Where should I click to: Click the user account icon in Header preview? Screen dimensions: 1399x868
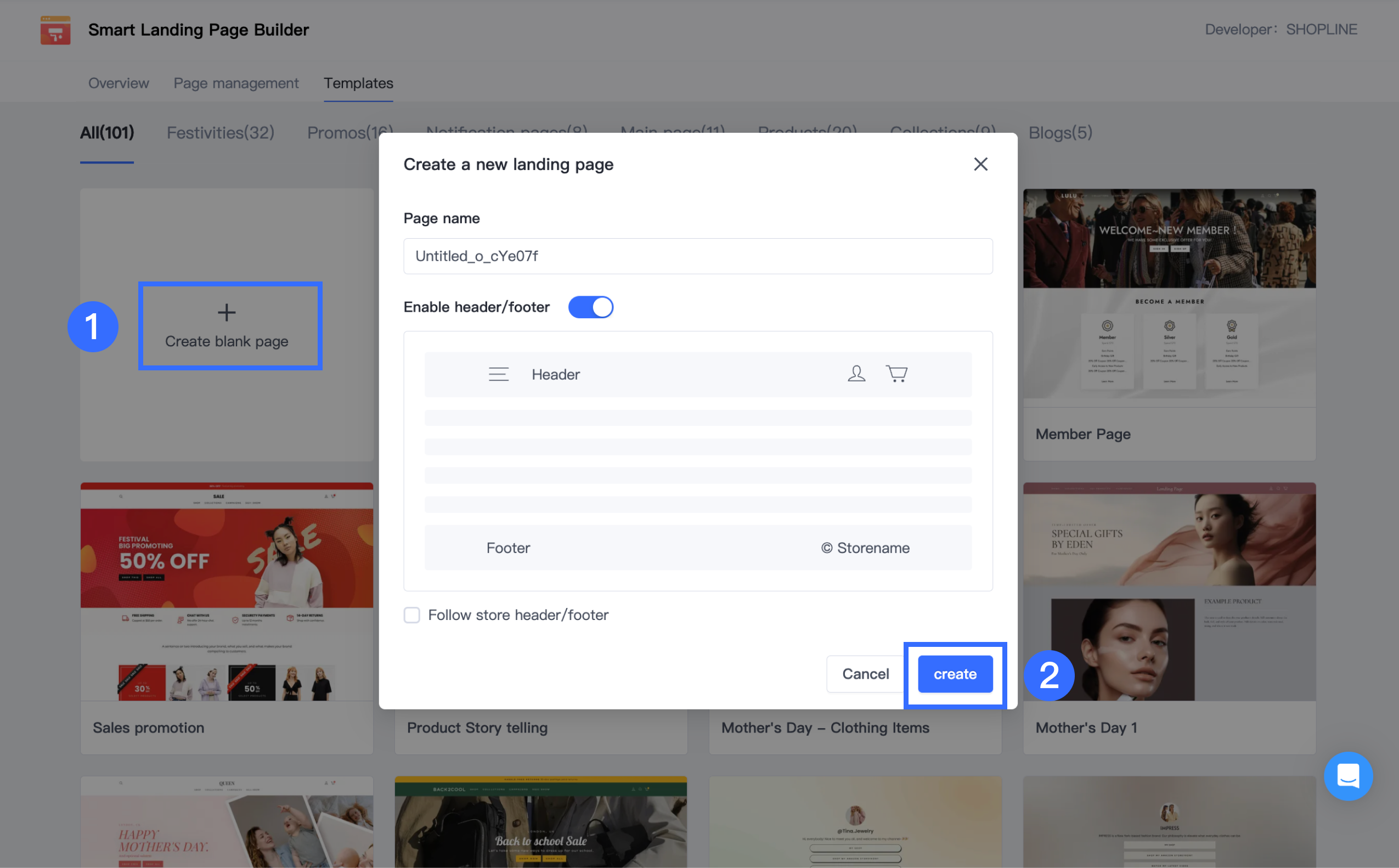click(x=856, y=374)
